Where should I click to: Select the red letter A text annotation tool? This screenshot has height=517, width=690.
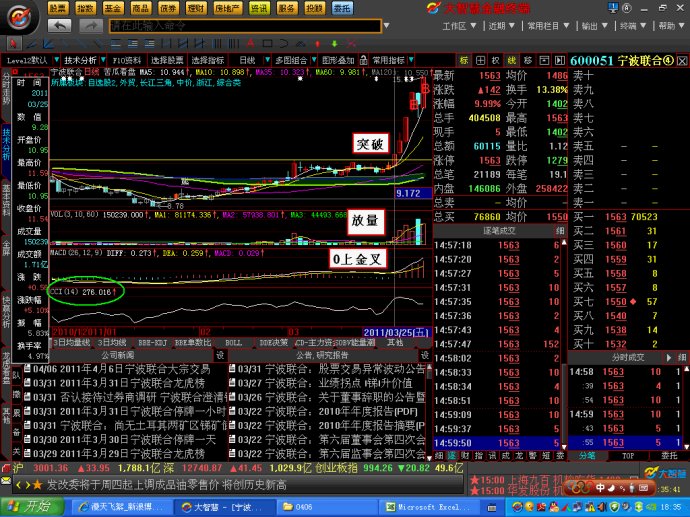pos(250,44)
